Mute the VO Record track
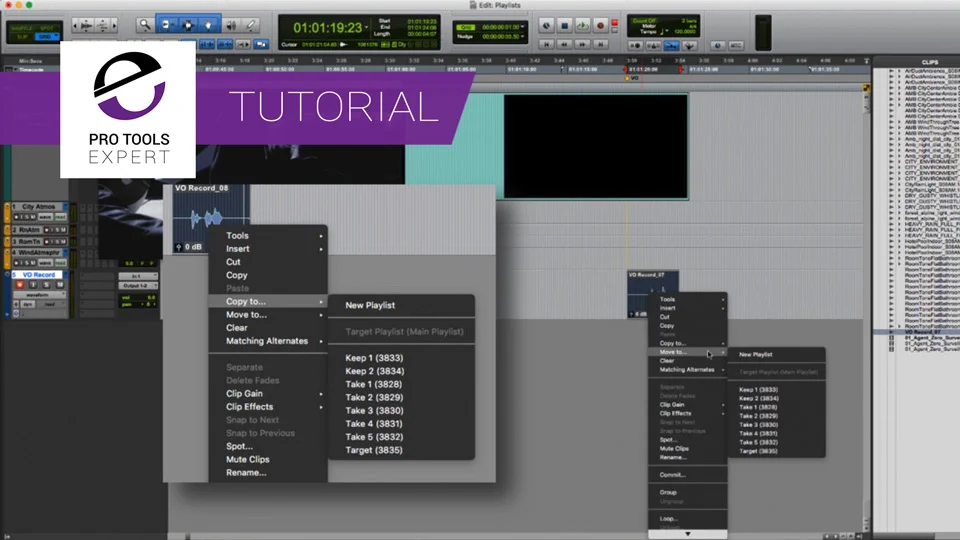This screenshot has height=540, width=960. 59,285
